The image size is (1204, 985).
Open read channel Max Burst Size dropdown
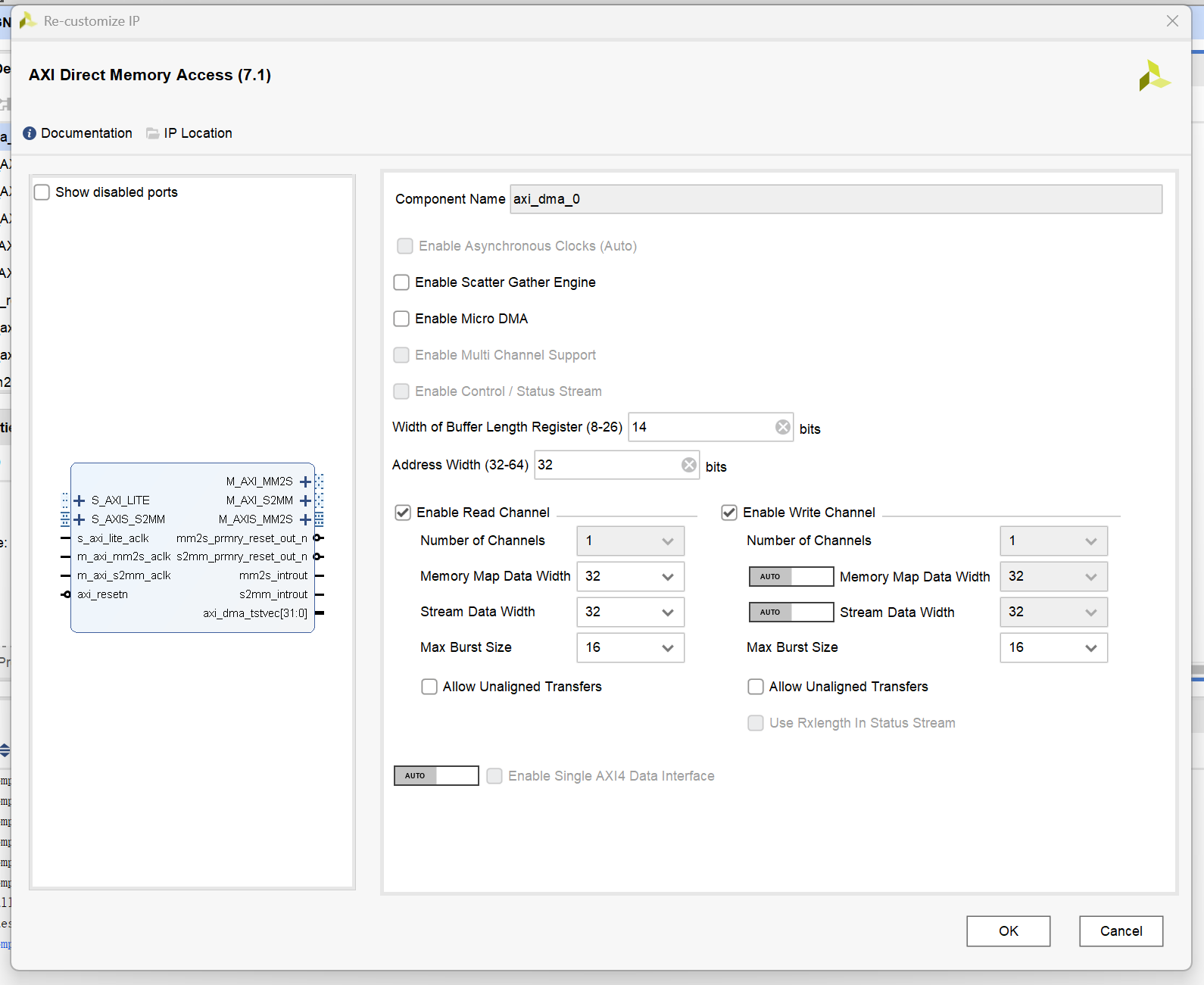tap(631, 648)
